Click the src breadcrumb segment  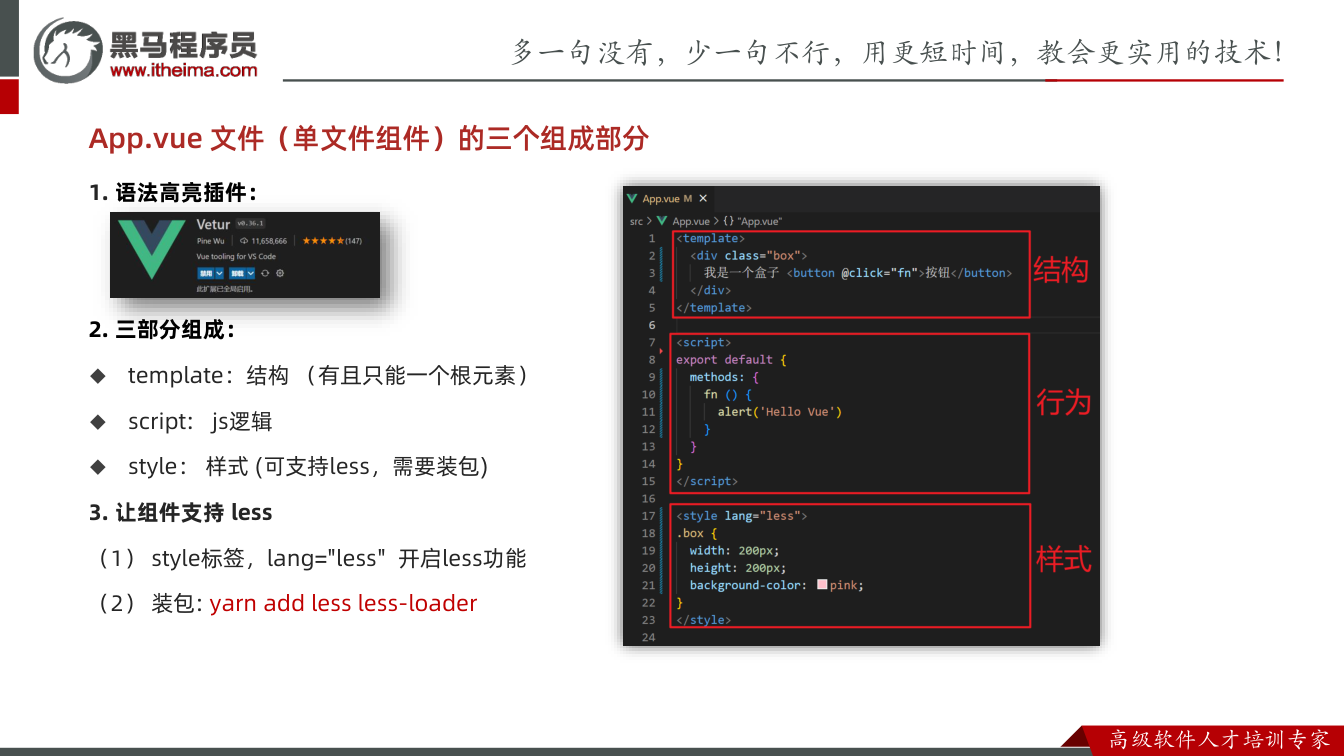pyautogui.click(x=636, y=221)
